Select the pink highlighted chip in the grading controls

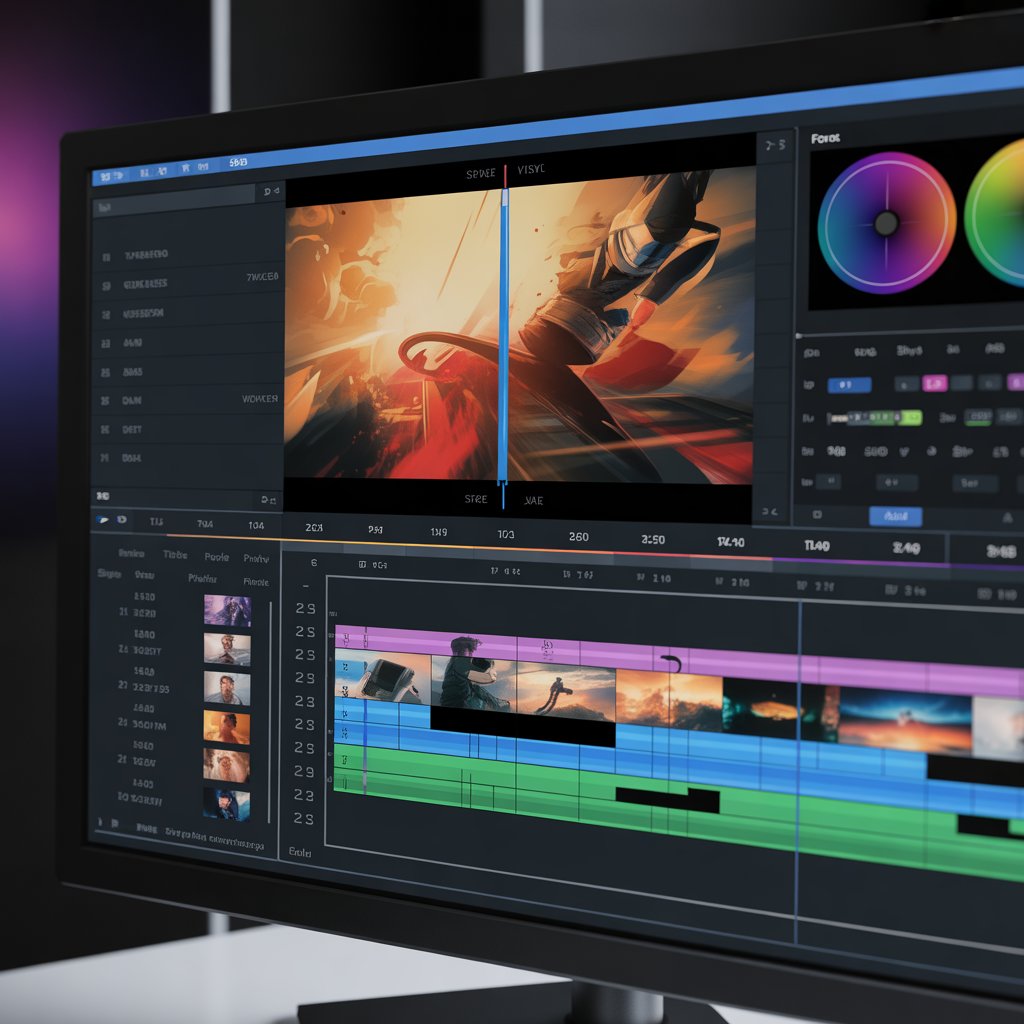pyautogui.click(x=934, y=383)
